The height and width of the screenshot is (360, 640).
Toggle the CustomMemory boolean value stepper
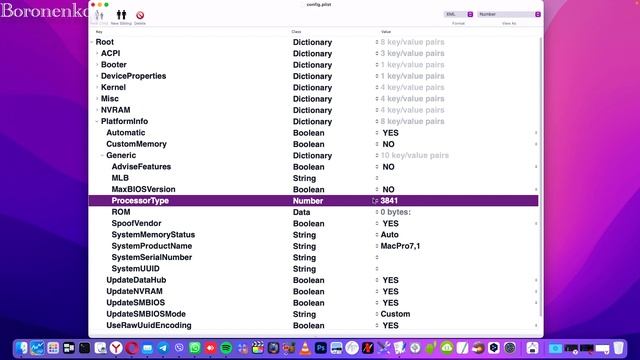[x=536, y=144]
